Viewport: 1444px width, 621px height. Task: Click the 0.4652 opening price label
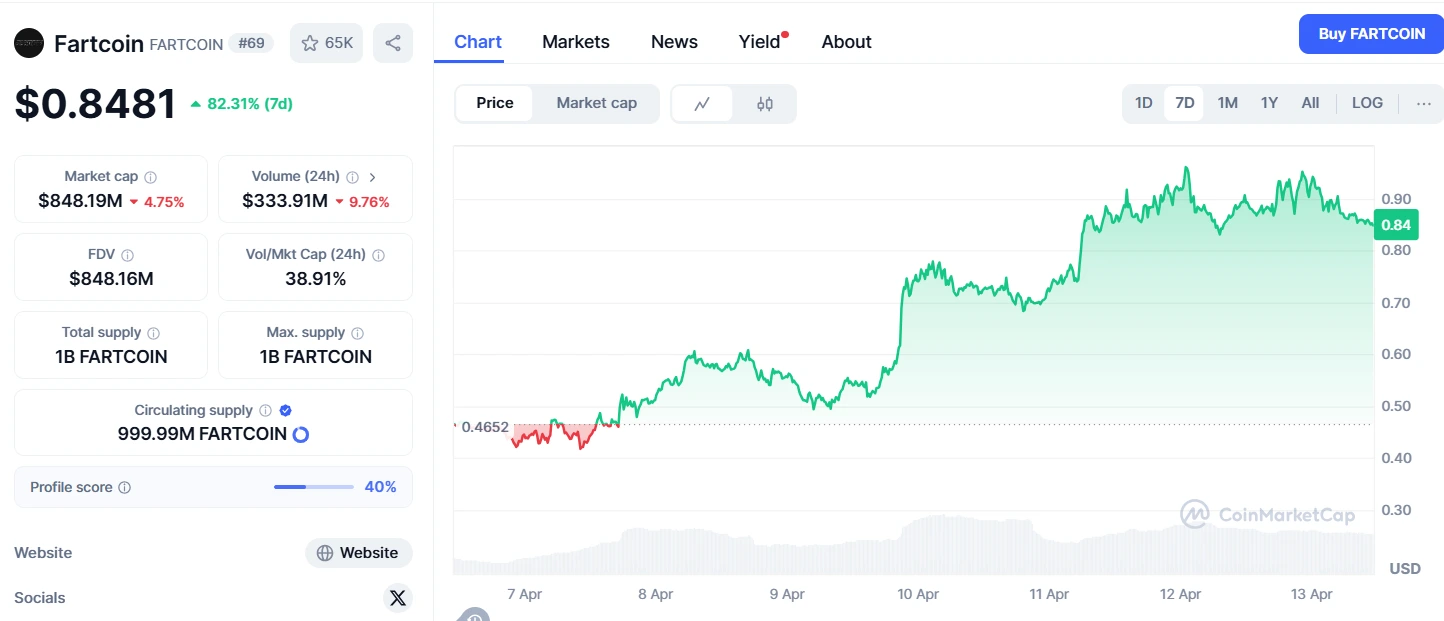coord(484,426)
